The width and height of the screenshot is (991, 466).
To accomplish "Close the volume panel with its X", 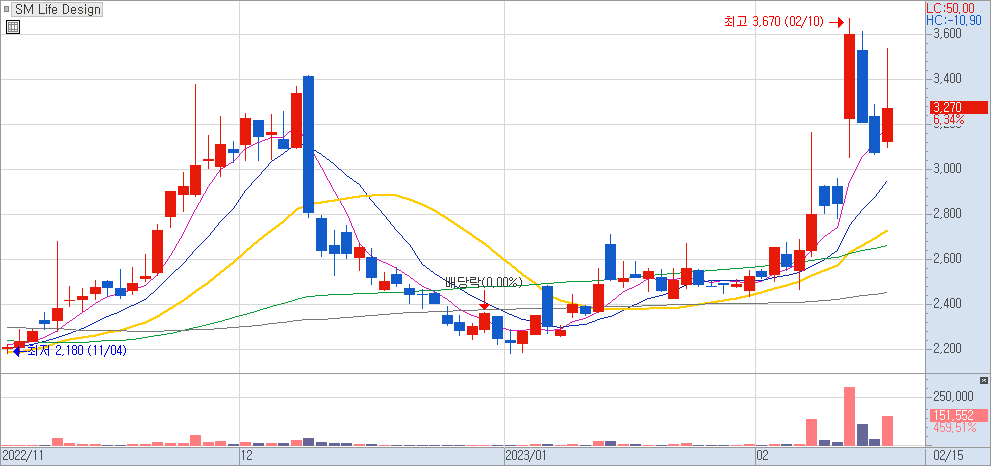I will [x=983, y=380].
